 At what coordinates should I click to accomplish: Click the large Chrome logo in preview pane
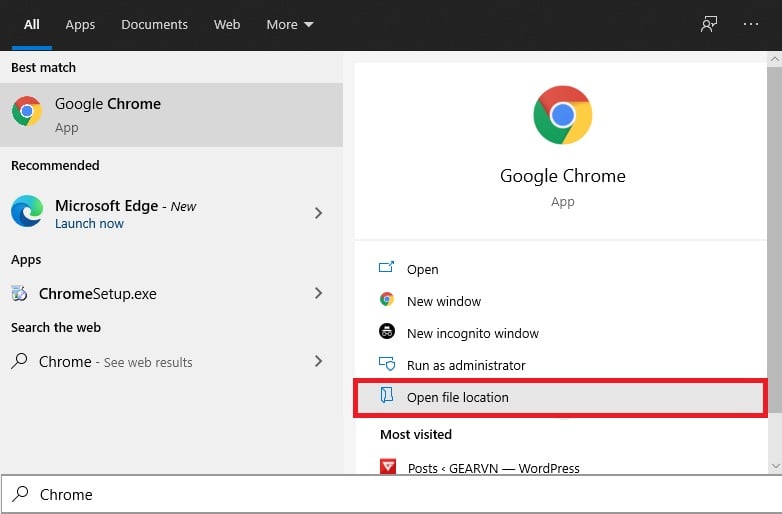[563, 115]
